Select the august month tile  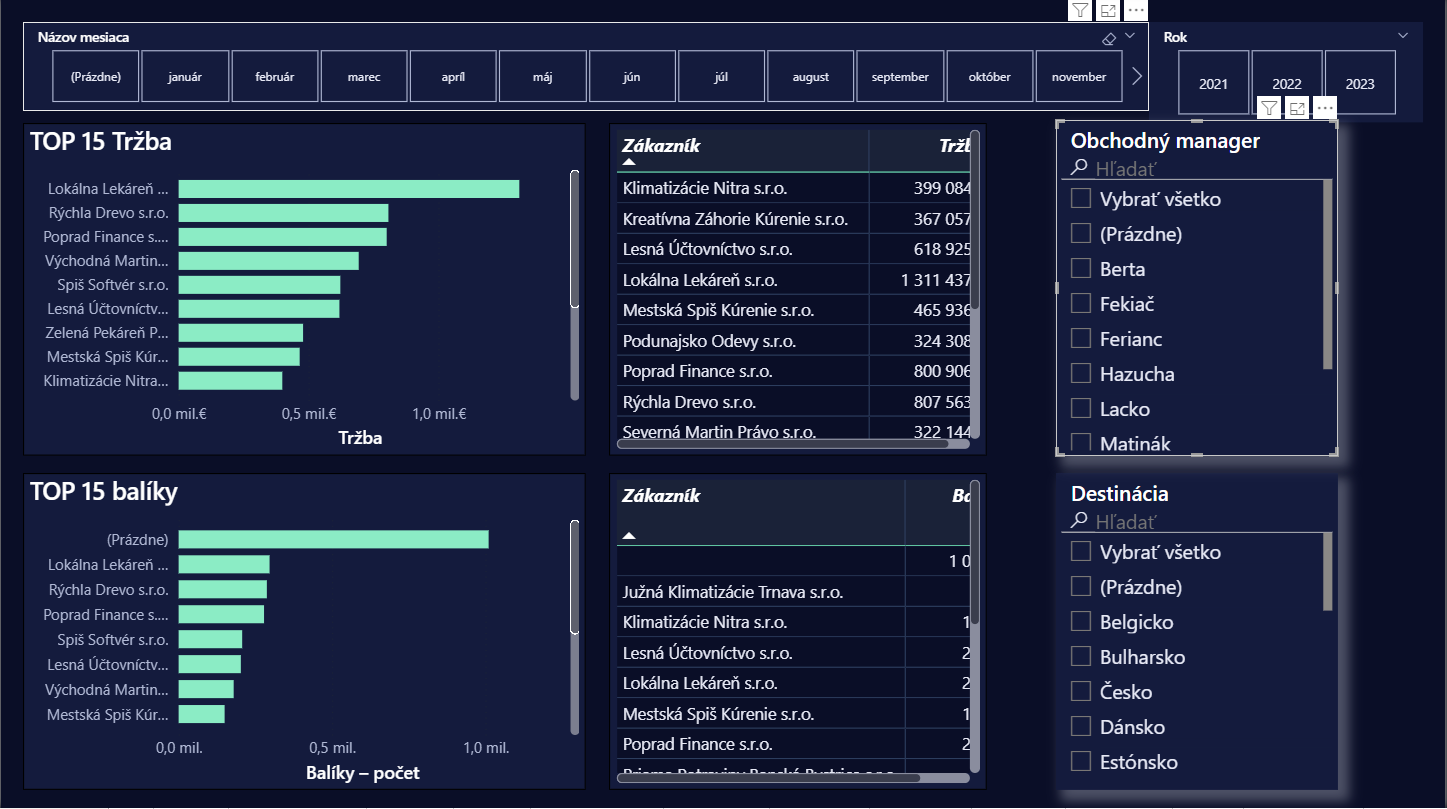click(x=811, y=77)
